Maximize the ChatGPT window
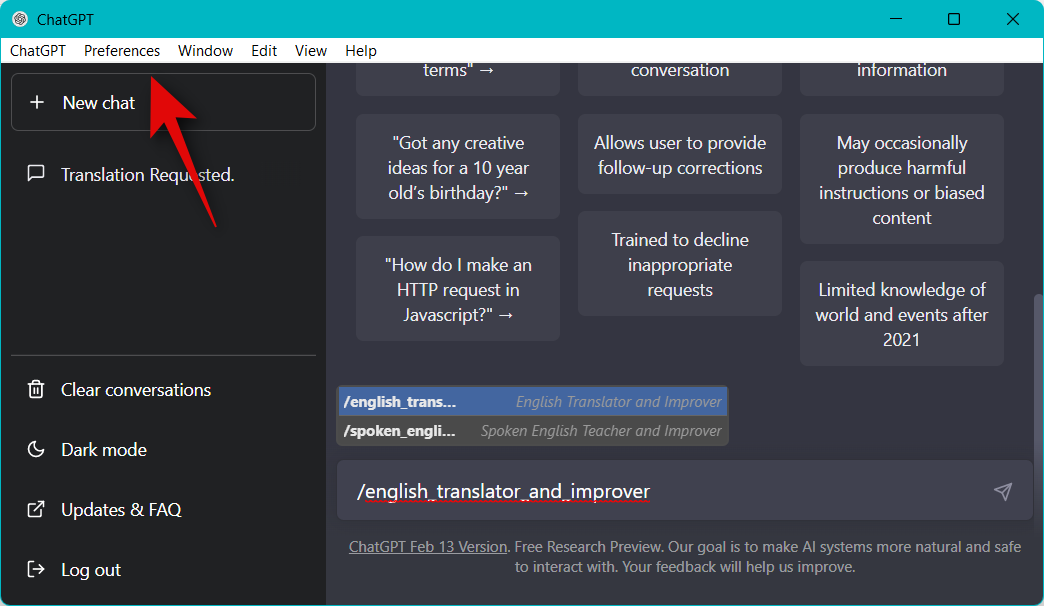1044x606 pixels. coord(954,19)
